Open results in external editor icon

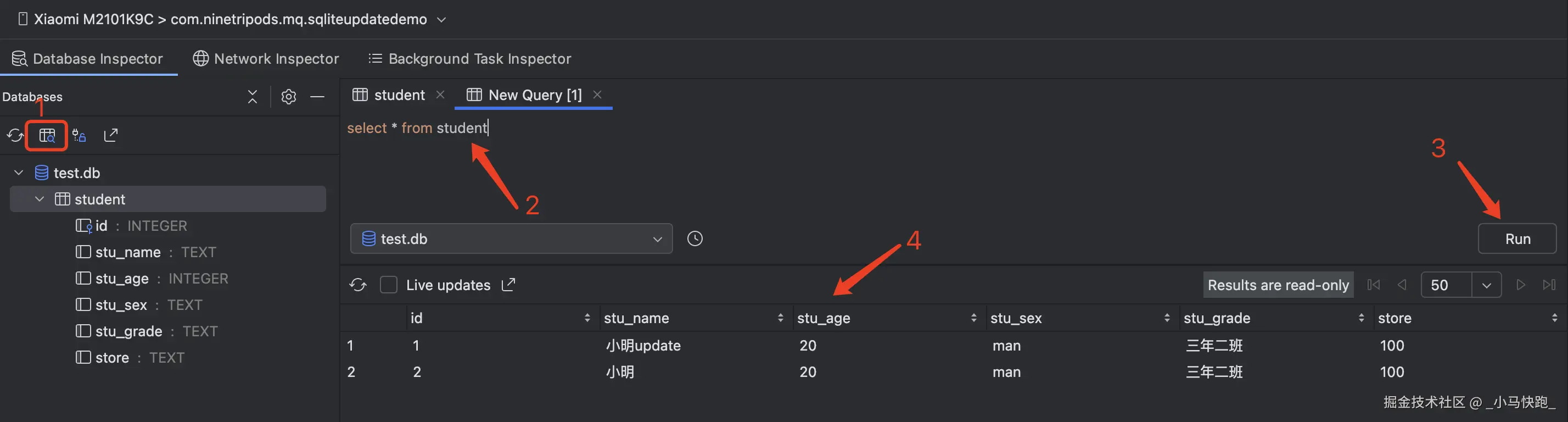click(x=509, y=285)
